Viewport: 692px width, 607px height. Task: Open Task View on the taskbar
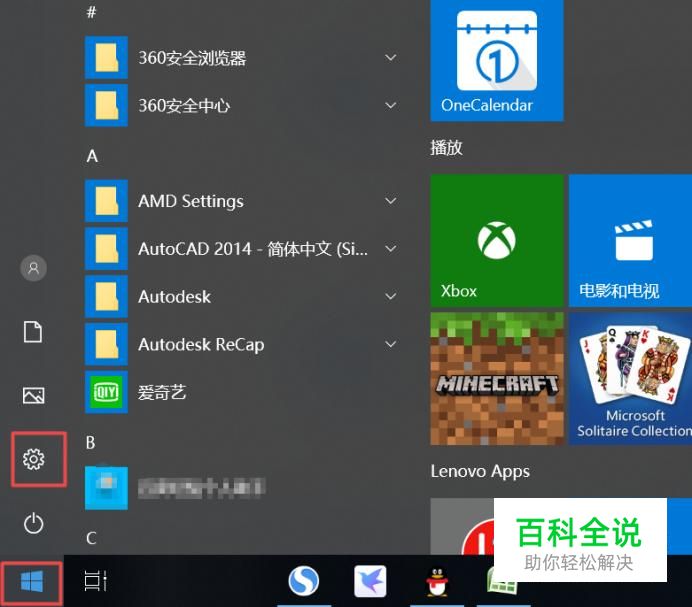point(95,581)
